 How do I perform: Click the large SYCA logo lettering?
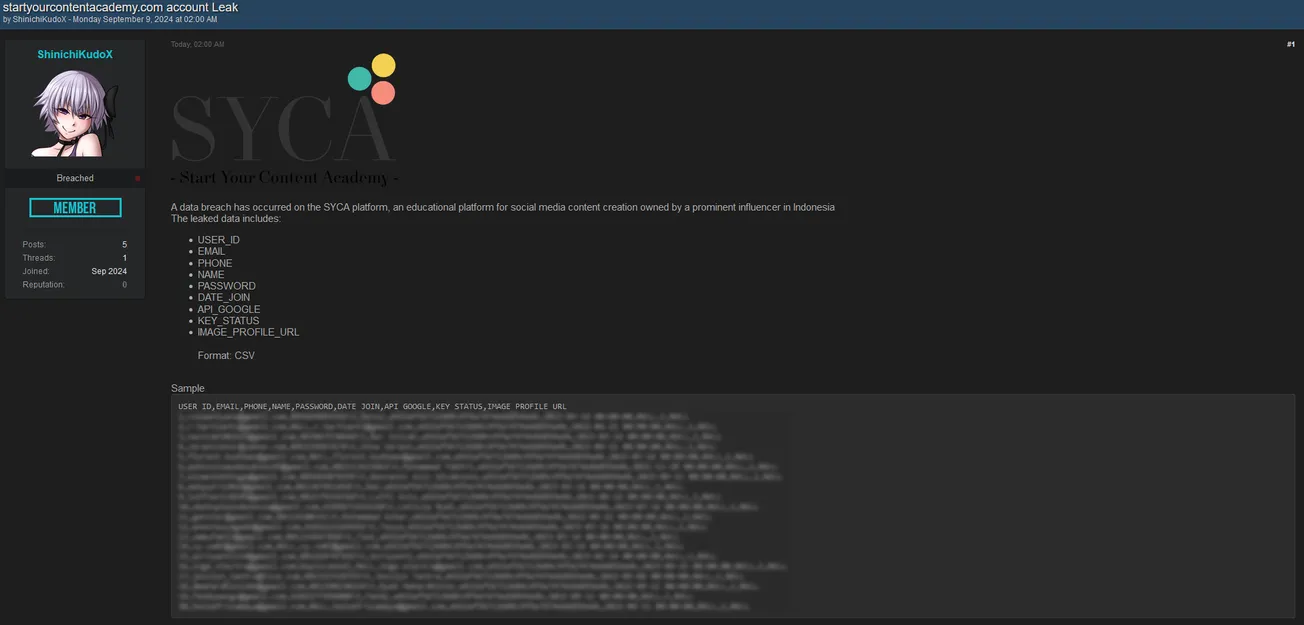pos(278,128)
